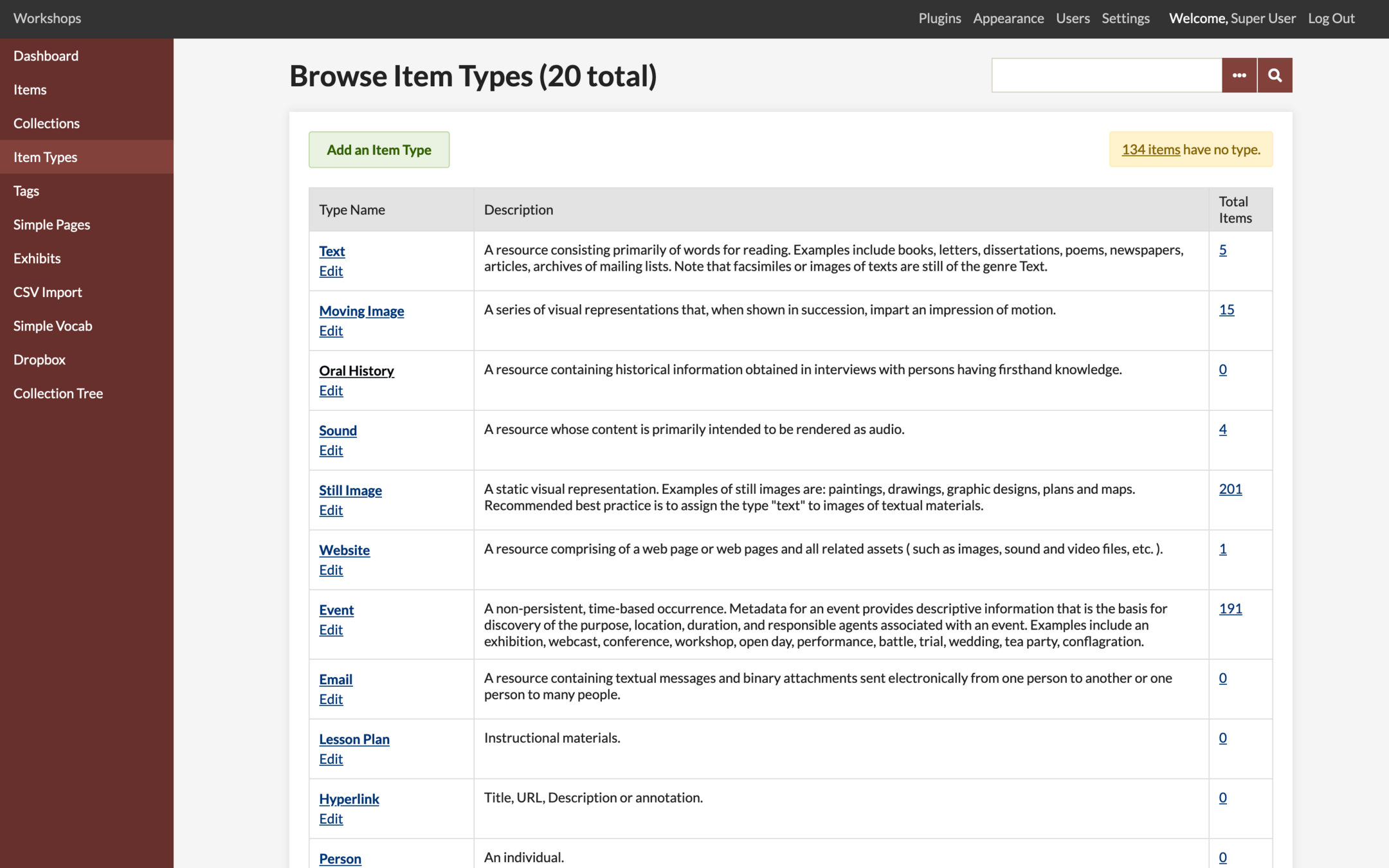Open the Collections sidebar menu
This screenshot has width=1389, height=868.
click(x=46, y=123)
